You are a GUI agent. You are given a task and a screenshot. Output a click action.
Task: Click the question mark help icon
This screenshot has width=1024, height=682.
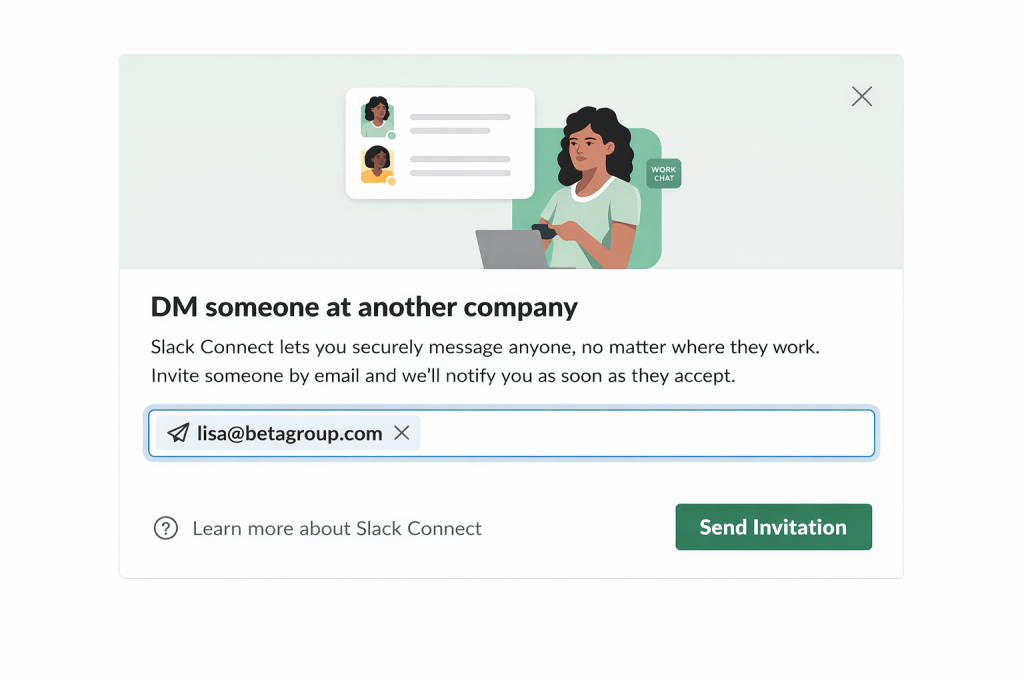[165, 528]
